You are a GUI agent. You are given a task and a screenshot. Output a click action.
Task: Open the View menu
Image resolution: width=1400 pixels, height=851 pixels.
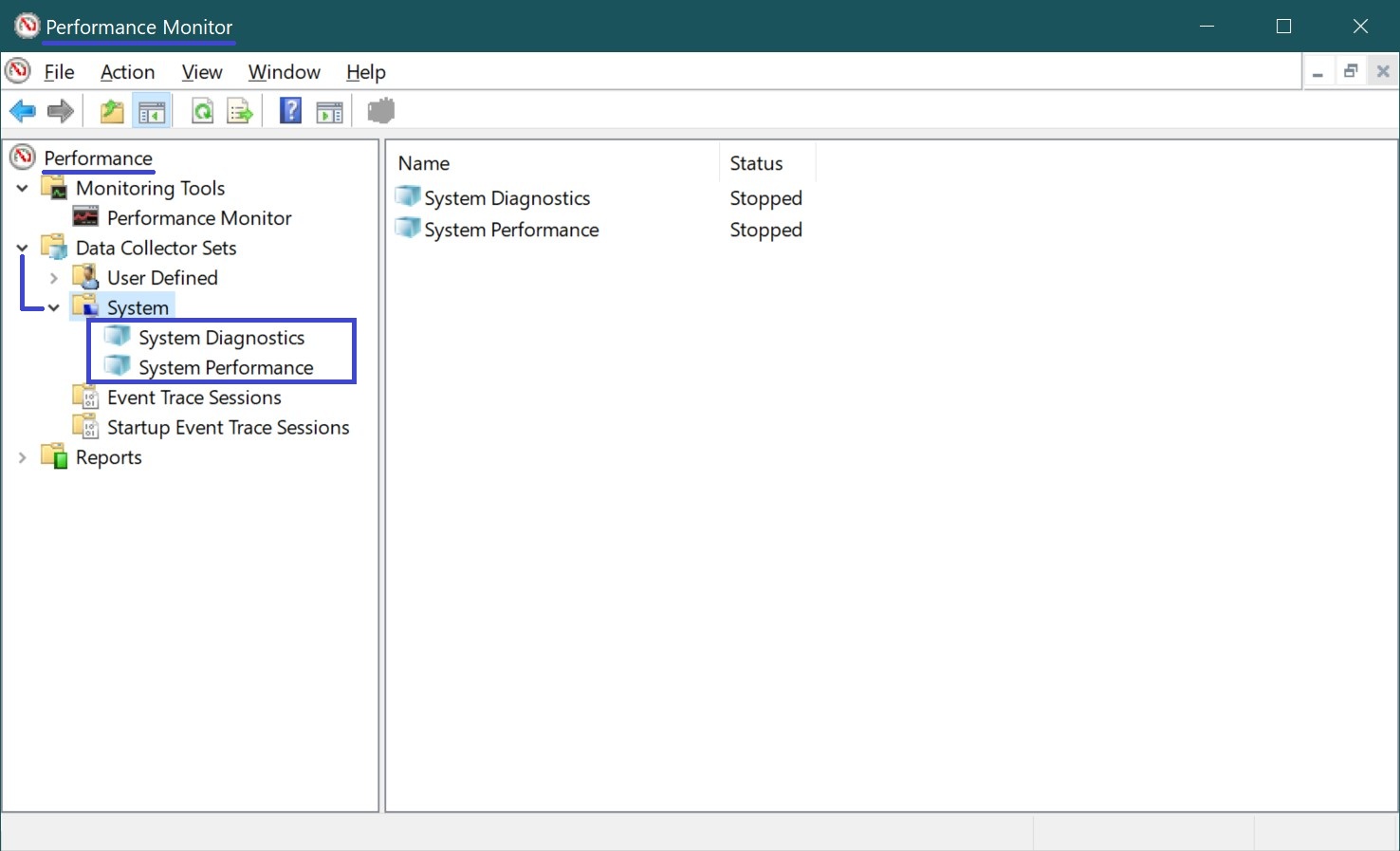202,72
